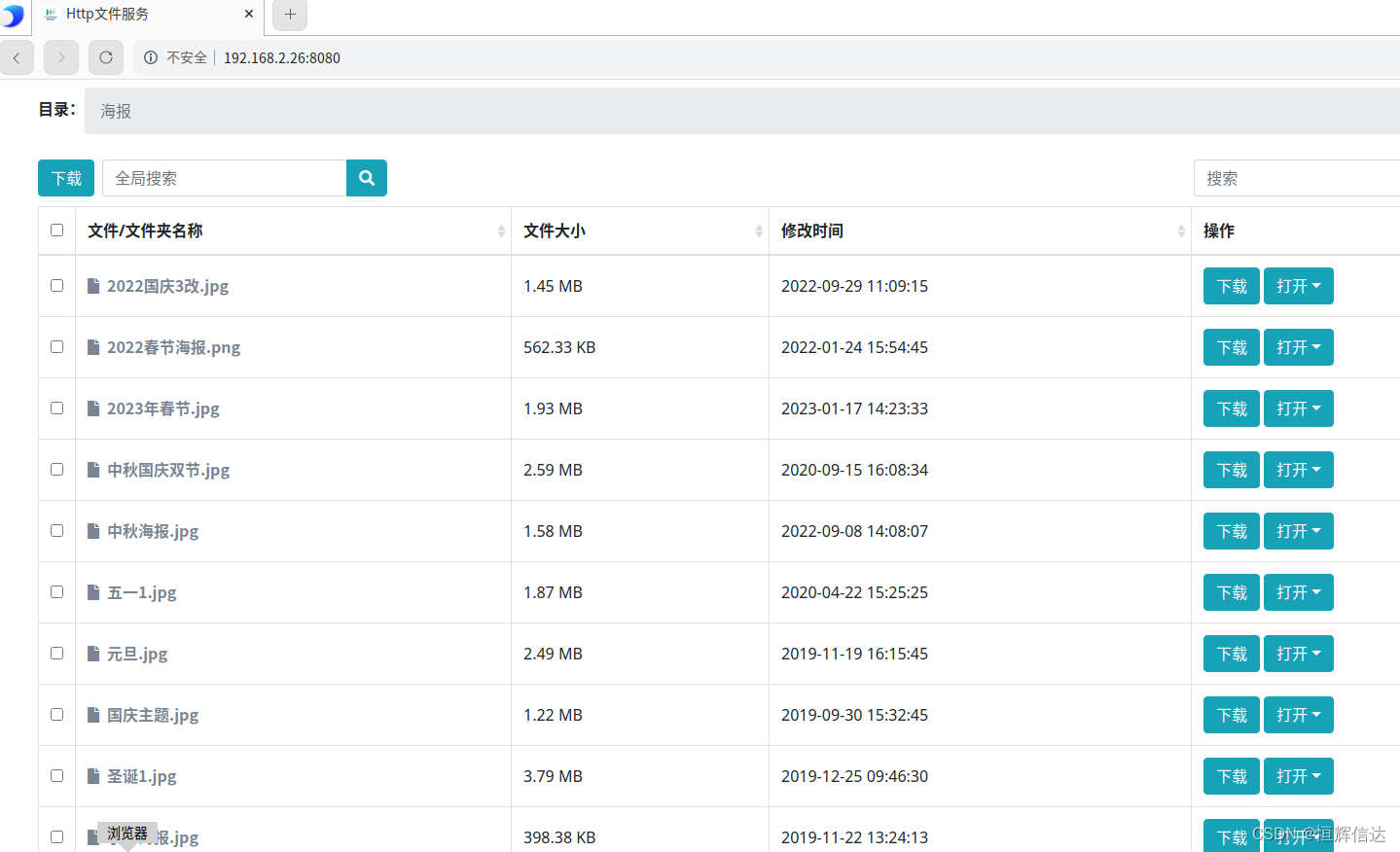The height and width of the screenshot is (852, 1400).
Task: Open the 中秋国庆双节.jpg file link
Action: click(168, 470)
